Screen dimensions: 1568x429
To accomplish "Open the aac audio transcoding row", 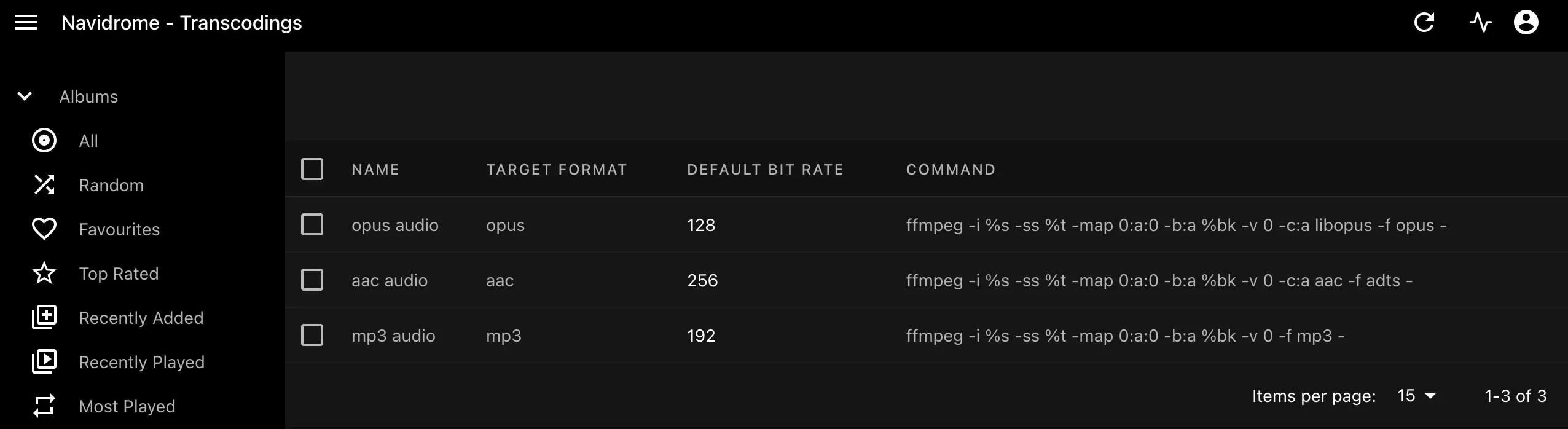I will (390, 280).
